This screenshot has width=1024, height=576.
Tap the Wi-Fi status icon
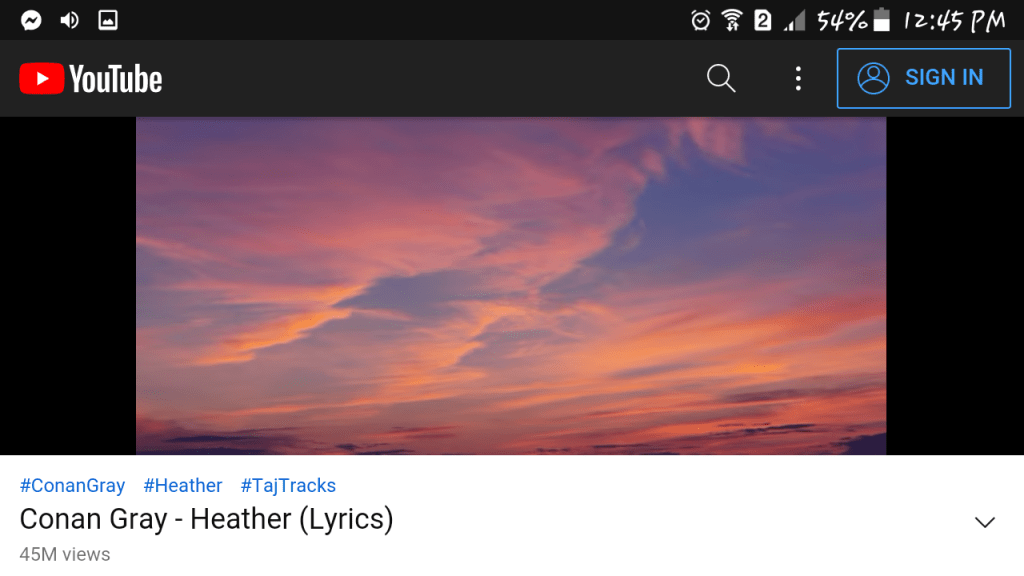[732, 20]
